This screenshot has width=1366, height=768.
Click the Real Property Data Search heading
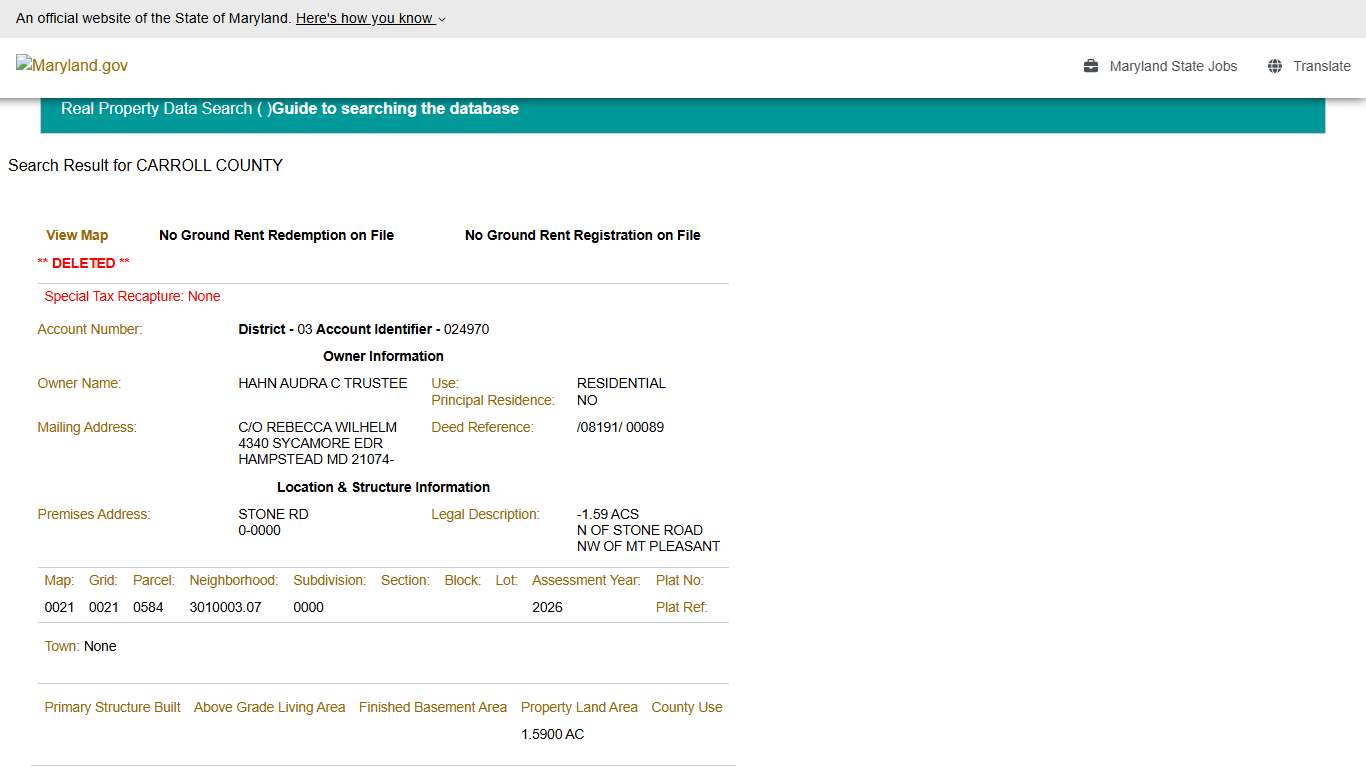[156, 109]
